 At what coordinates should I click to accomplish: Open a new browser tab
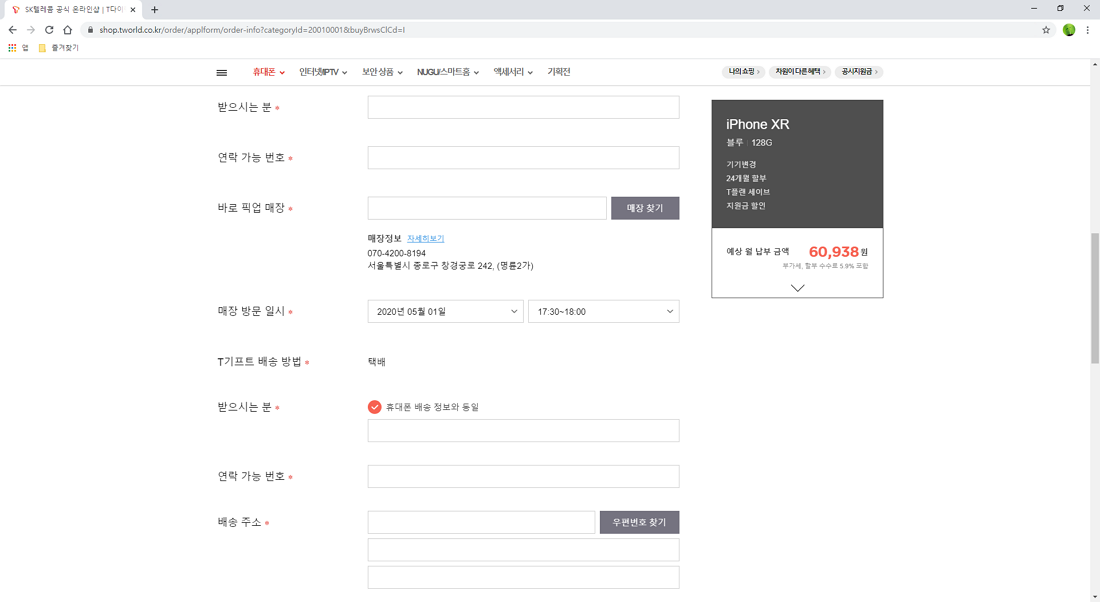[x=154, y=10]
